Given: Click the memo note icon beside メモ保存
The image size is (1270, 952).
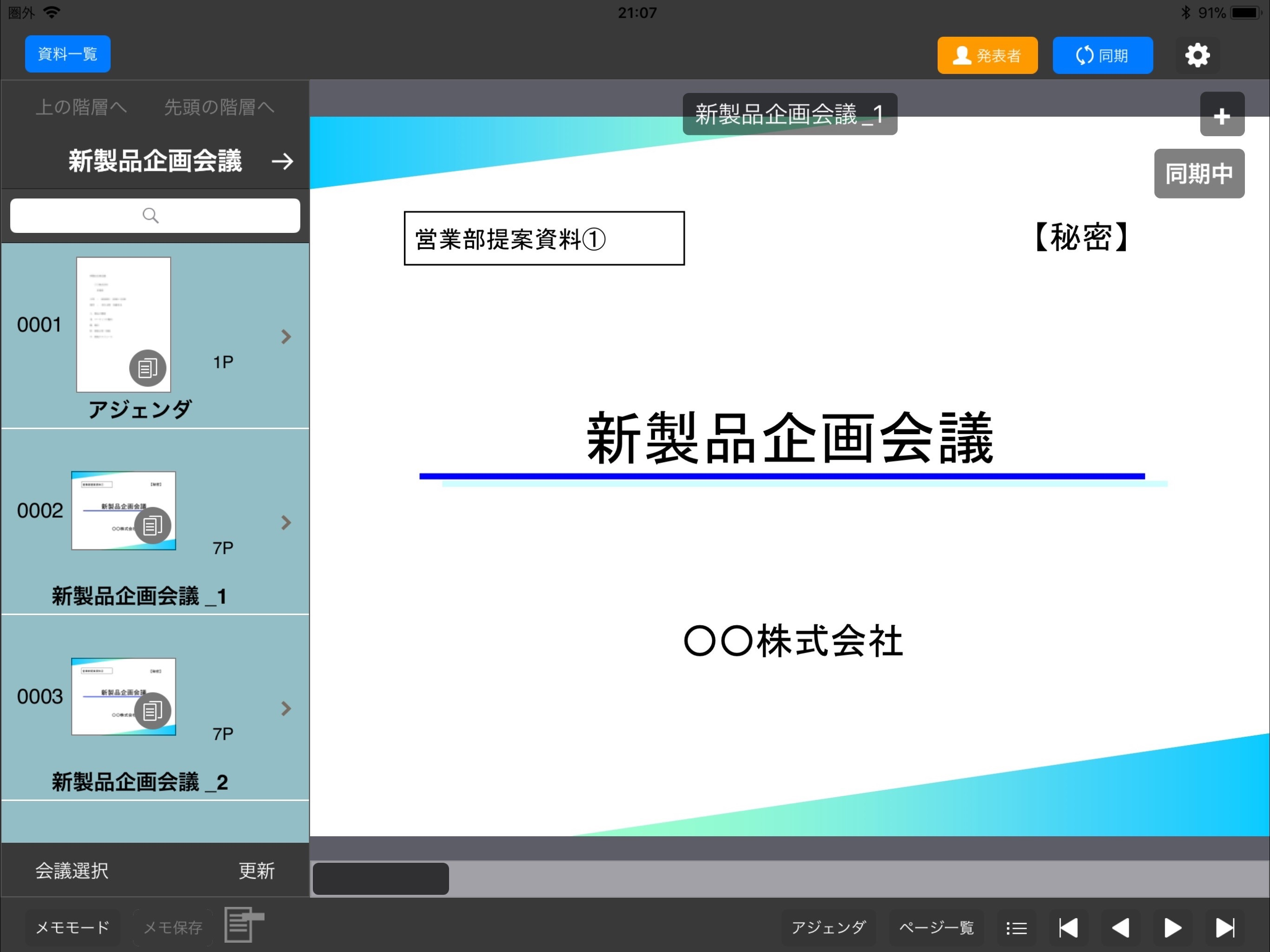Looking at the screenshot, I should click(244, 925).
